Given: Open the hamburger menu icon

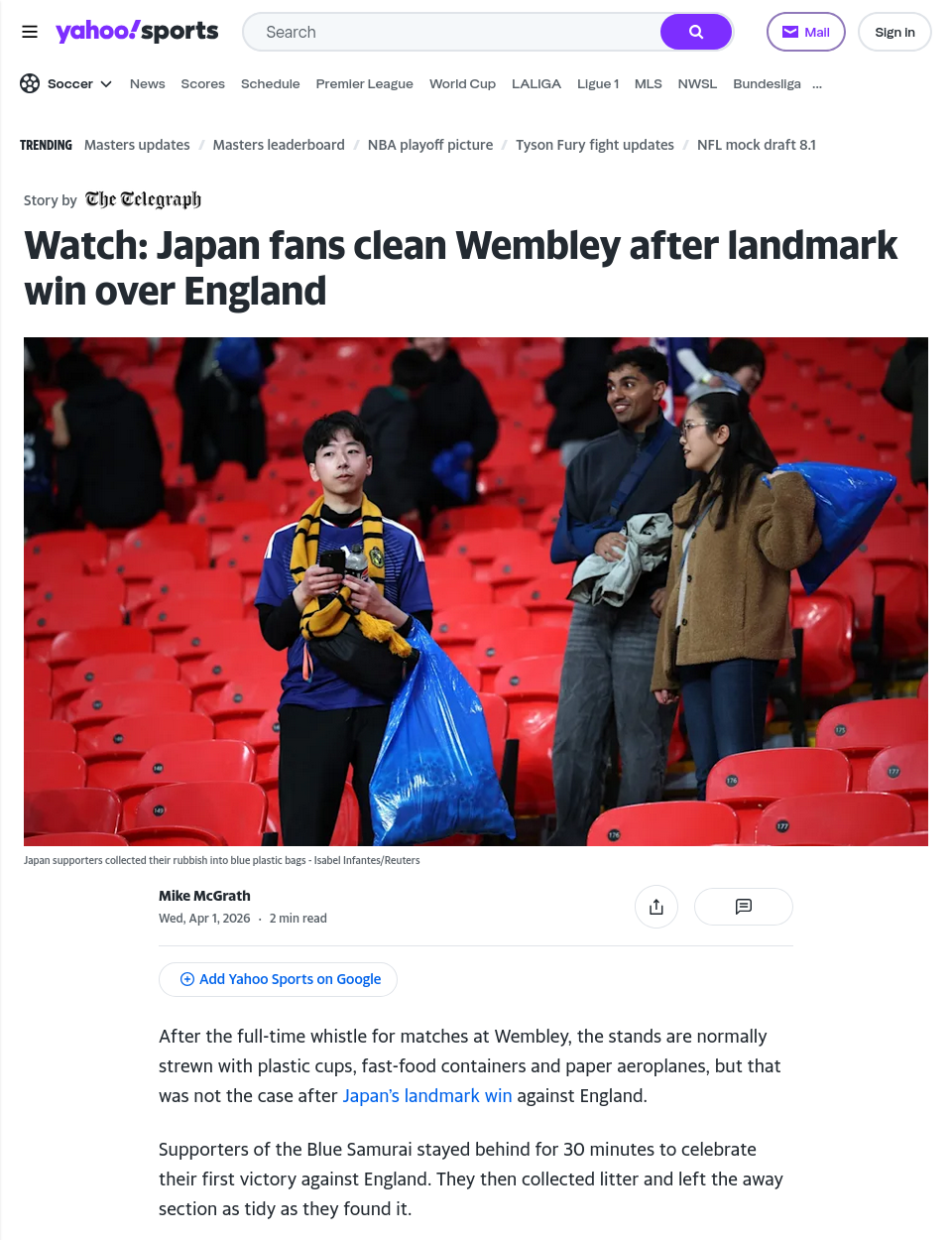Looking at the screenshot, I should point(30,32).
